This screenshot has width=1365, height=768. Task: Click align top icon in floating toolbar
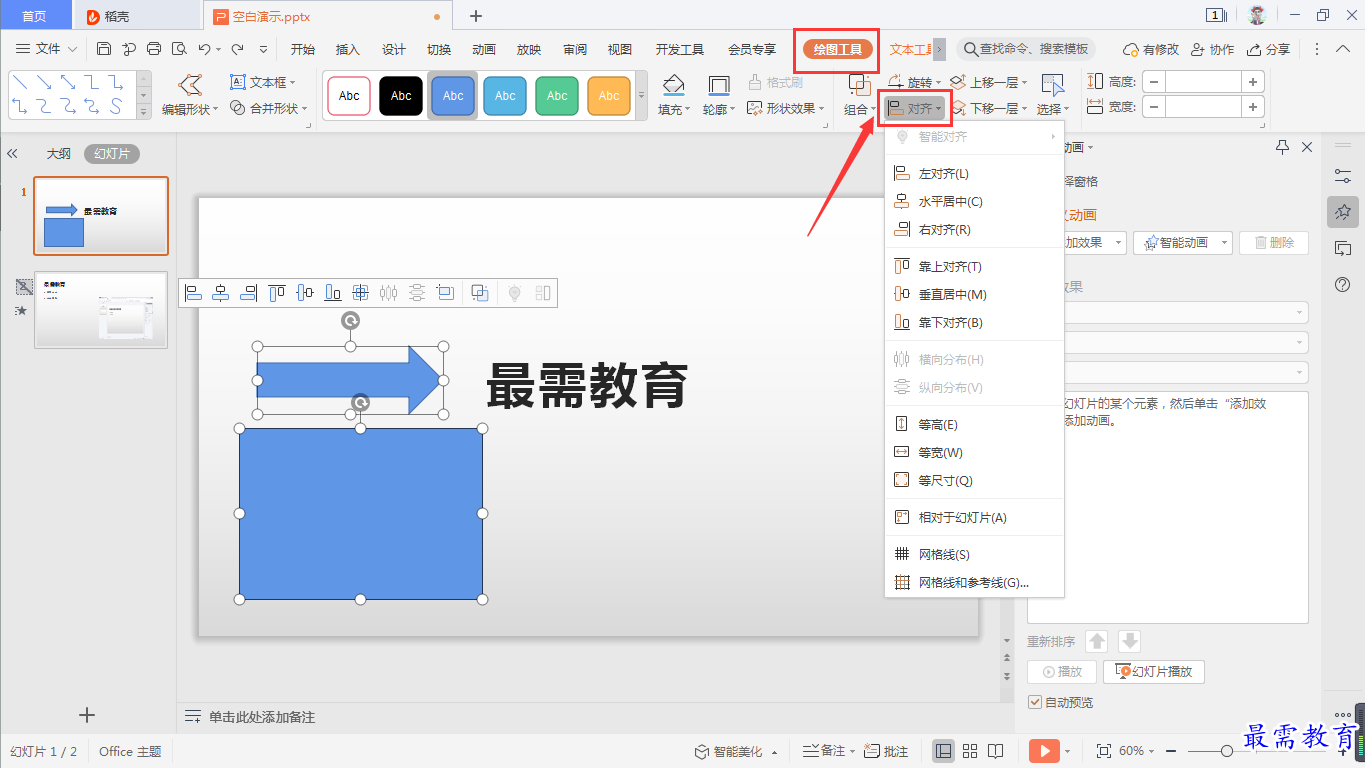click(x=277, y=293)
